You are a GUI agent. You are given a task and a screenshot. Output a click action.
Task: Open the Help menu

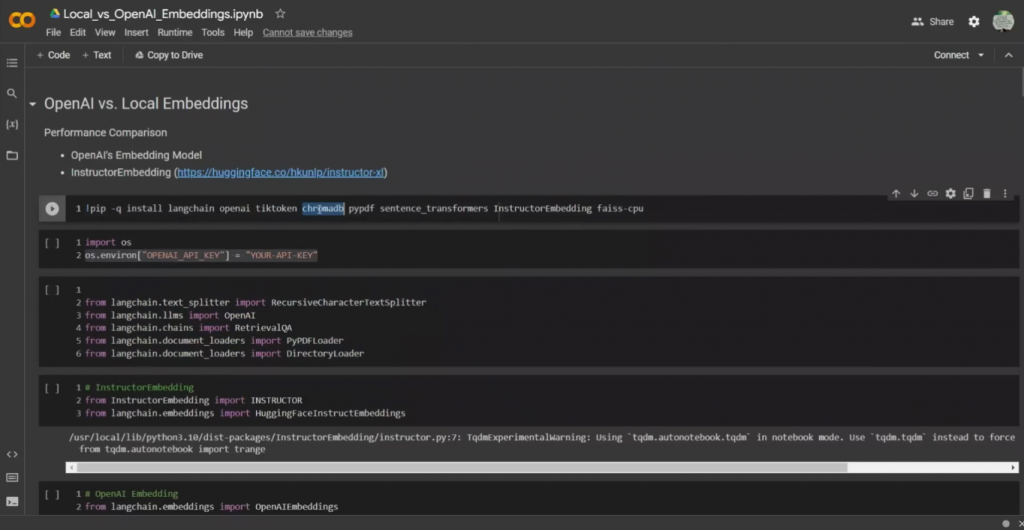(x=243, y=33)
